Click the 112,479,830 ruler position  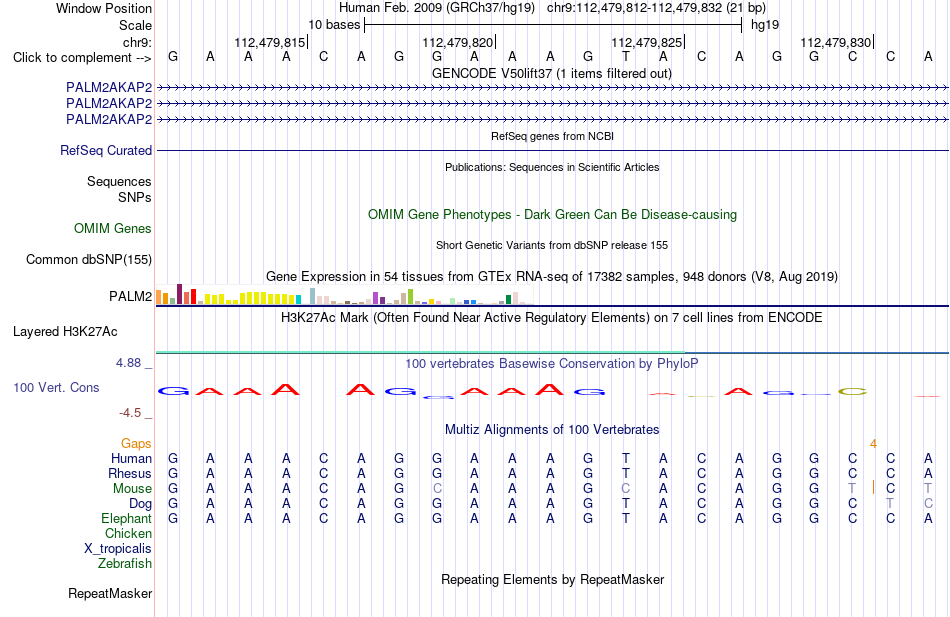tap(836, 42)
